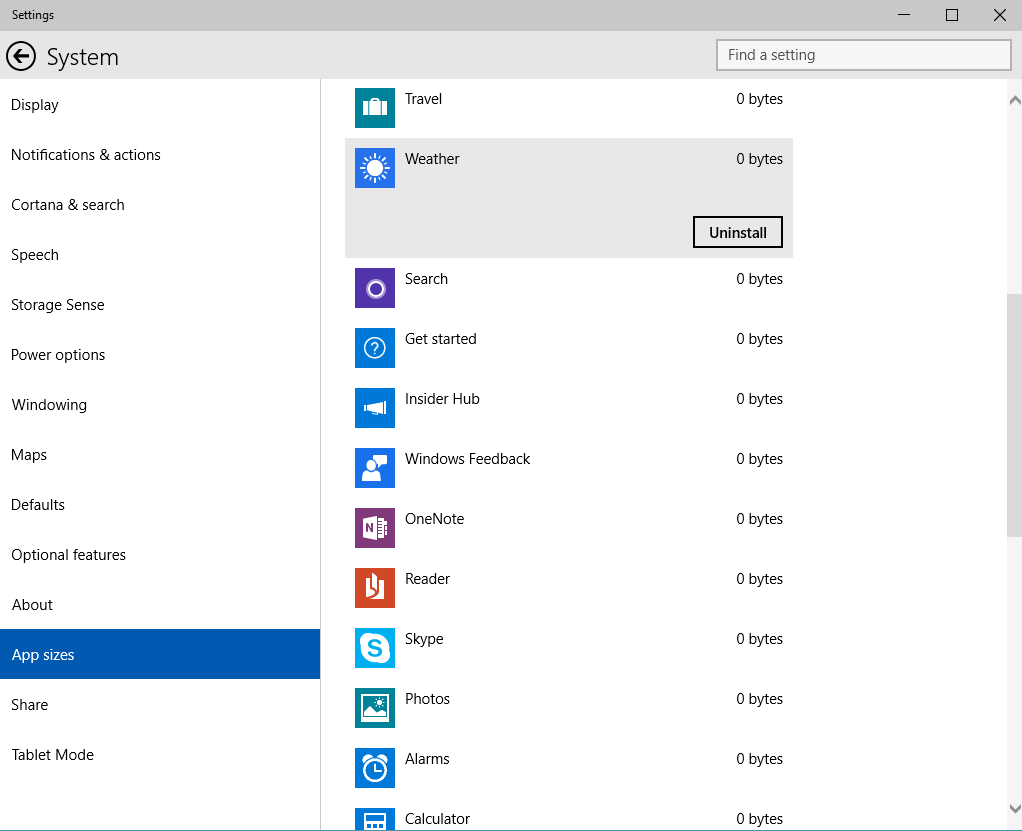The width and height of the screenshot is (1022, 831).
Task: Maximize the Settings window
Action: point(952,15)
